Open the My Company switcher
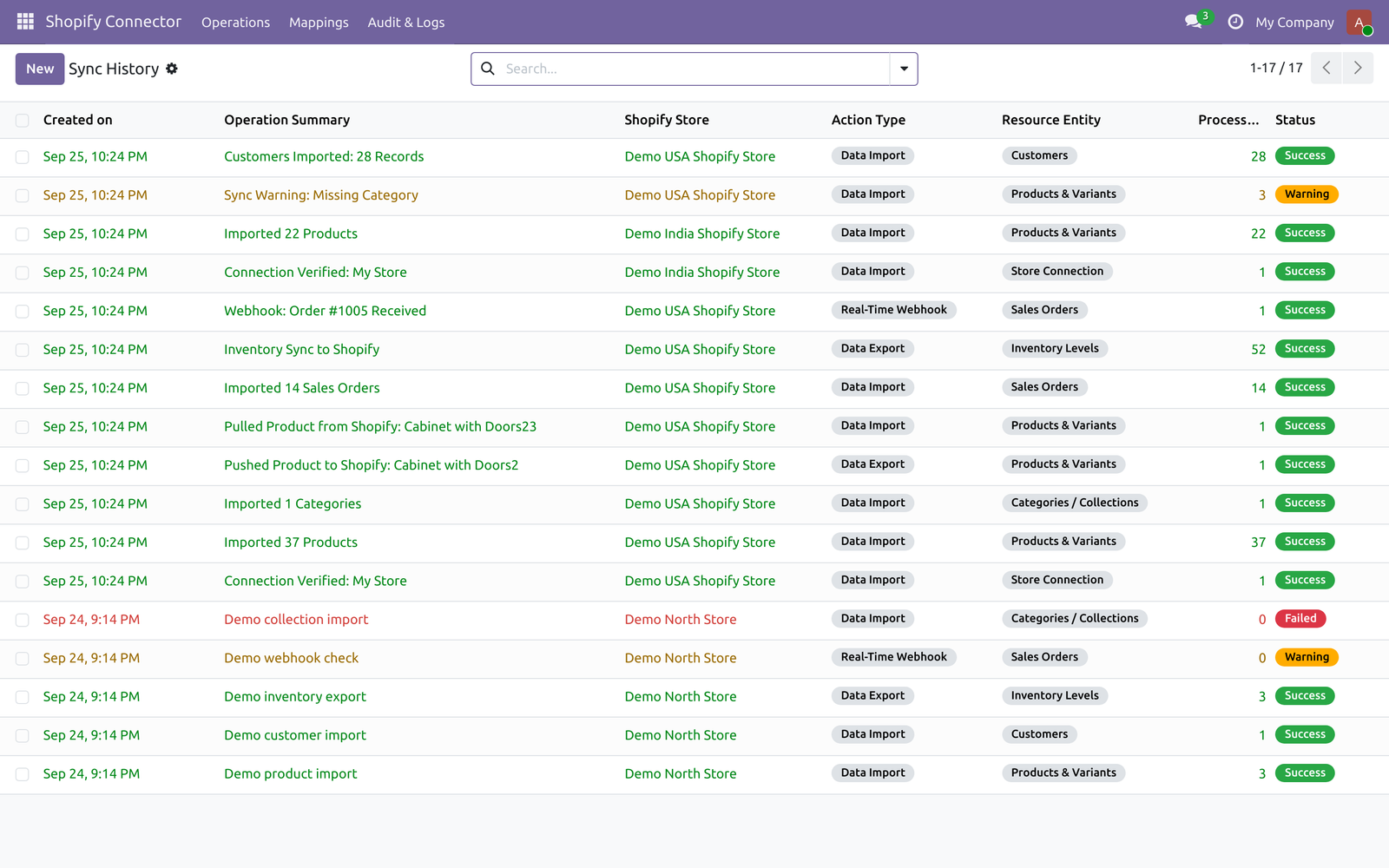 pos(1294,23)
